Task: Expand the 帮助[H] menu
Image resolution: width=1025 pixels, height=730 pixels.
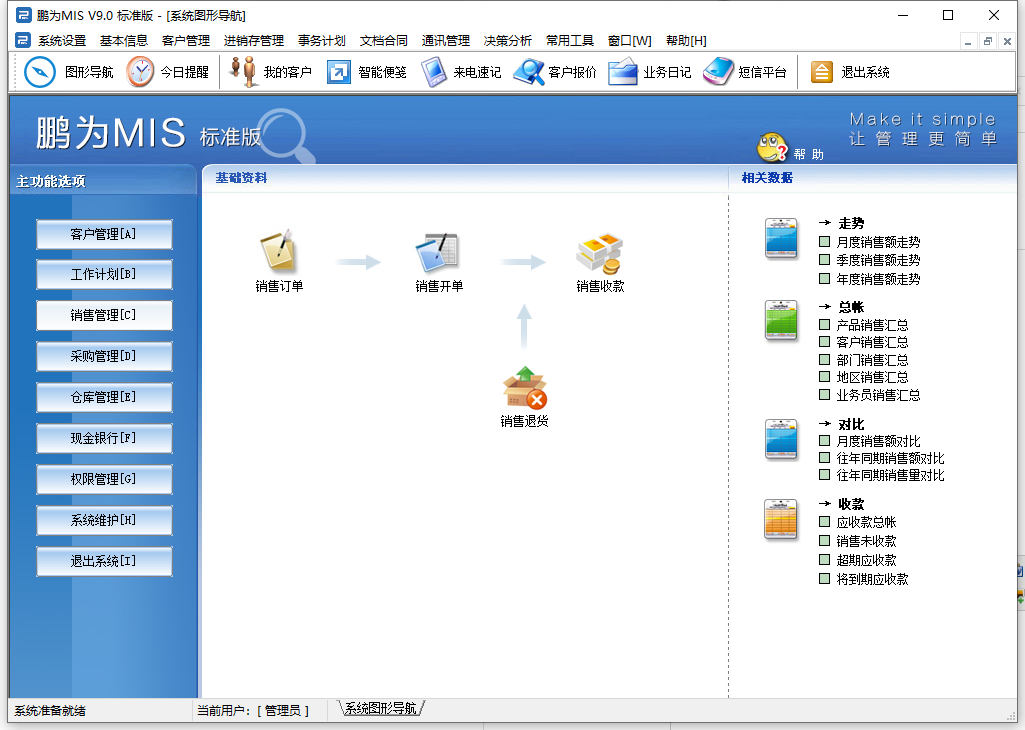Action: [x=685, y=41]
